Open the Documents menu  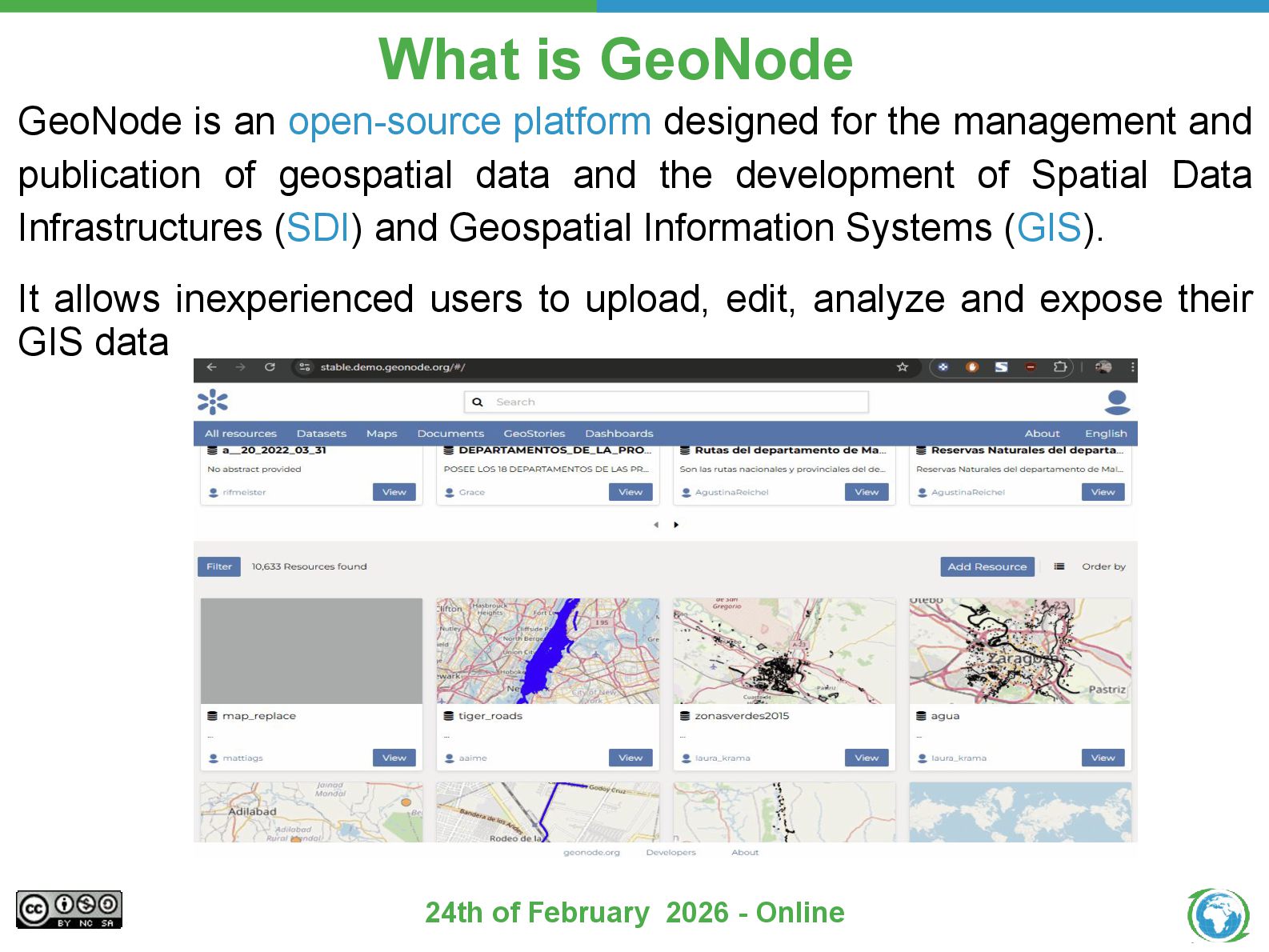pyautogui.click(x=450, y=434)
